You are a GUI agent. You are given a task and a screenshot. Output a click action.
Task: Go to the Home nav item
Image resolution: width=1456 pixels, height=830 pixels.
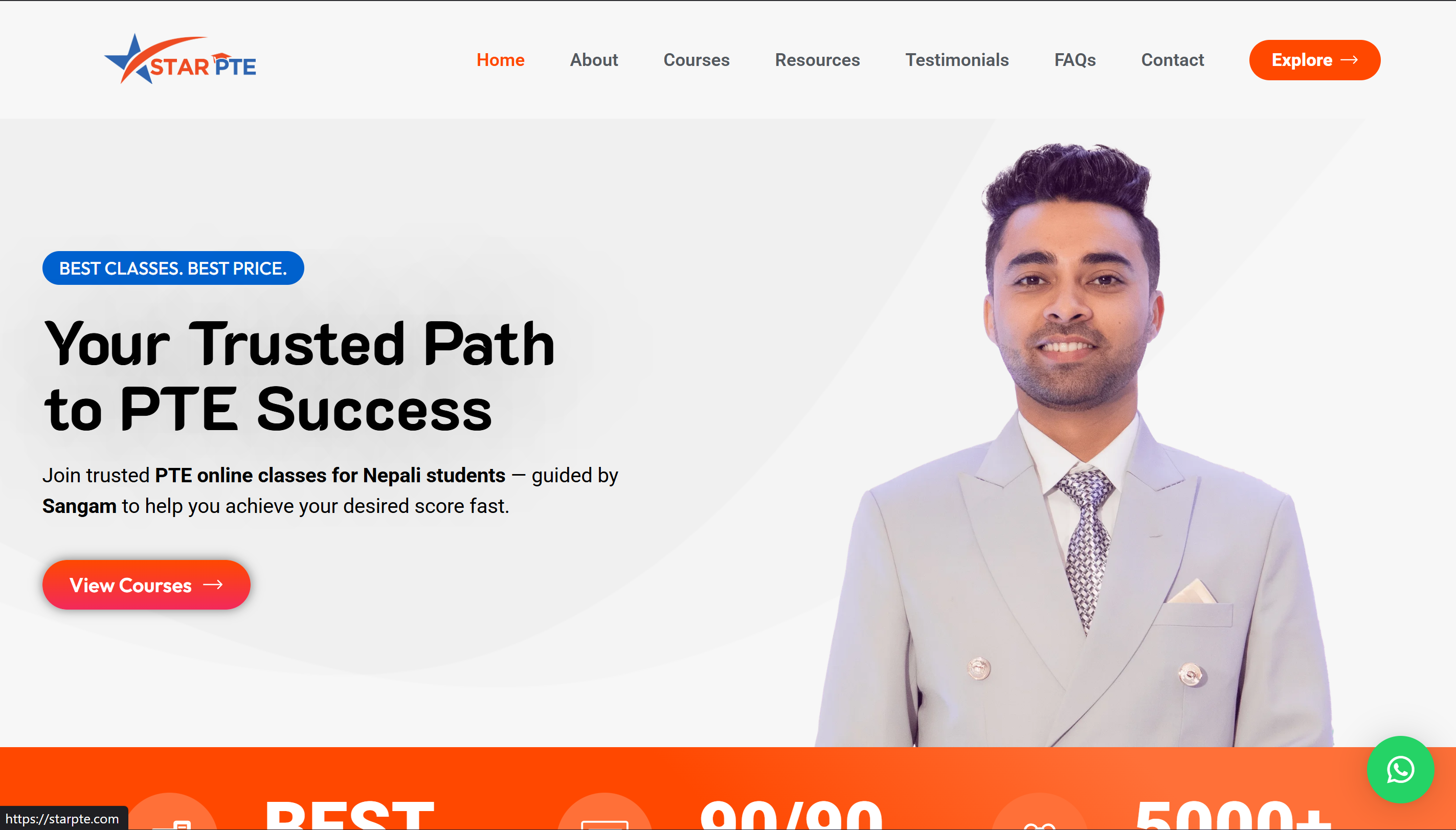point(501,60)
